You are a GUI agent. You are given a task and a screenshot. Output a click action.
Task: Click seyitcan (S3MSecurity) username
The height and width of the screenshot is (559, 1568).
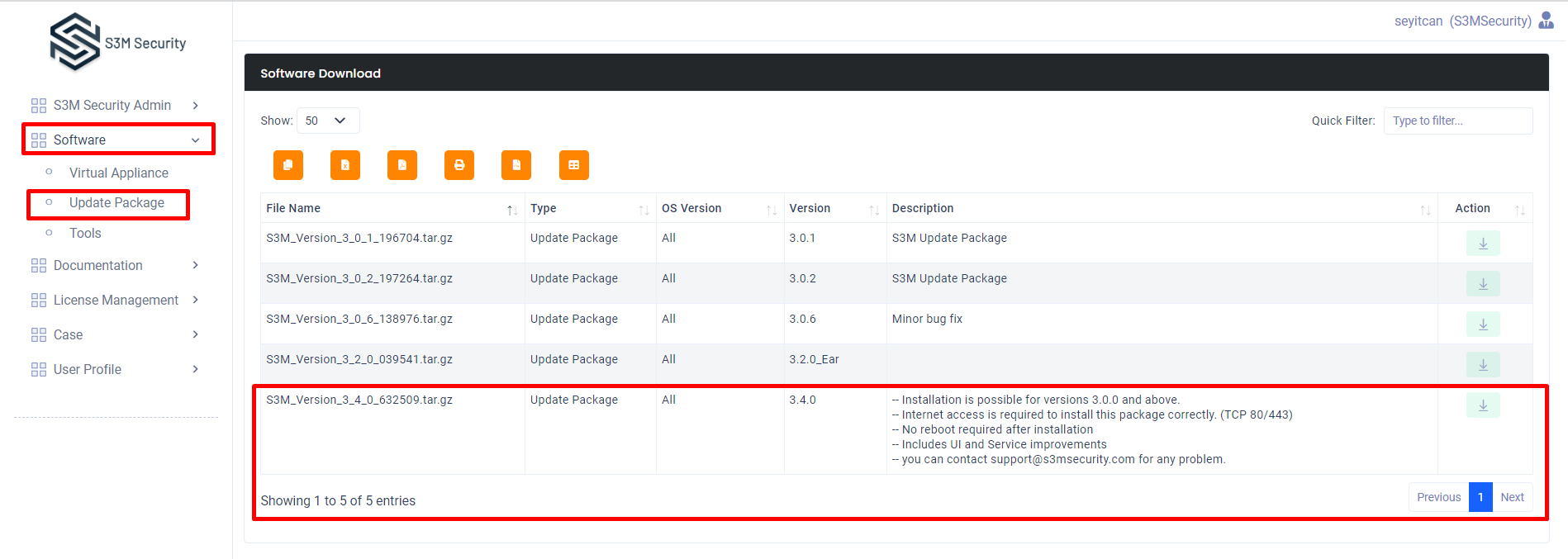point(1462,21)
